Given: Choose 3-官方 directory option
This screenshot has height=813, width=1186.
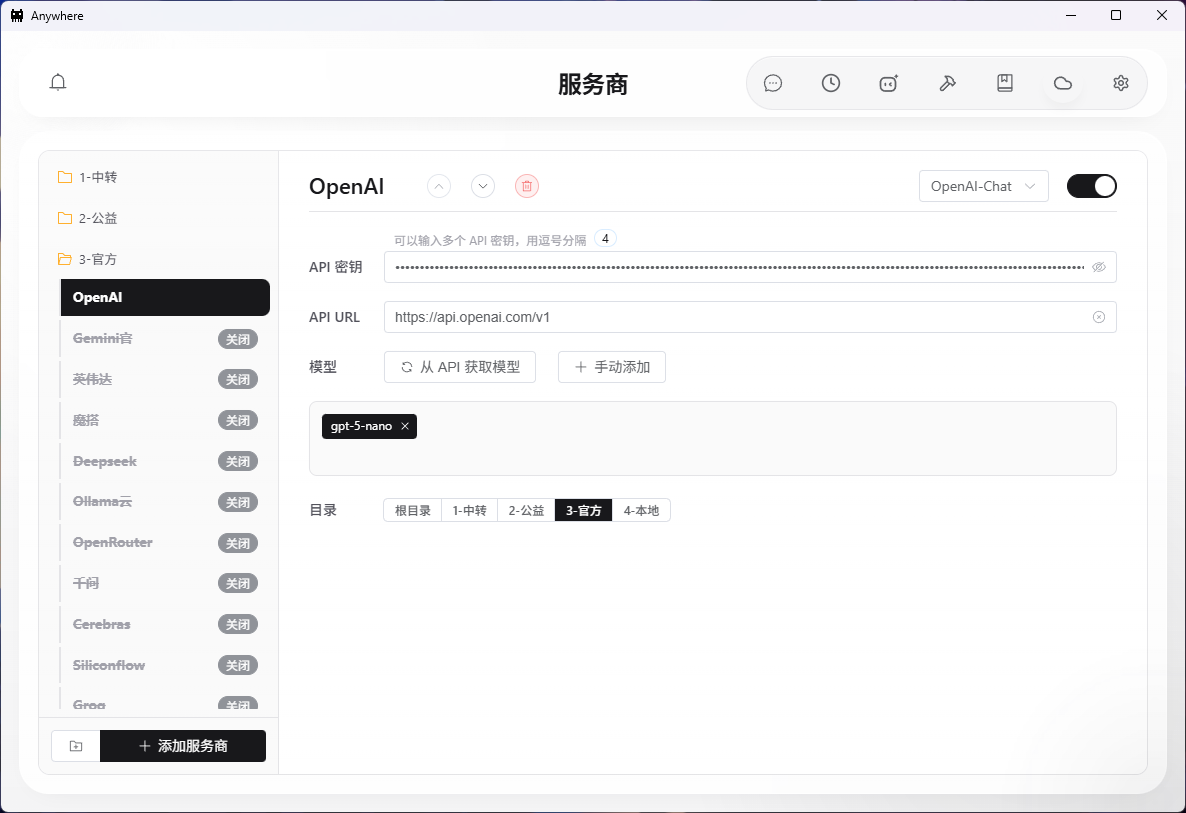Looking at the screenshot, I should coord(584,510).
